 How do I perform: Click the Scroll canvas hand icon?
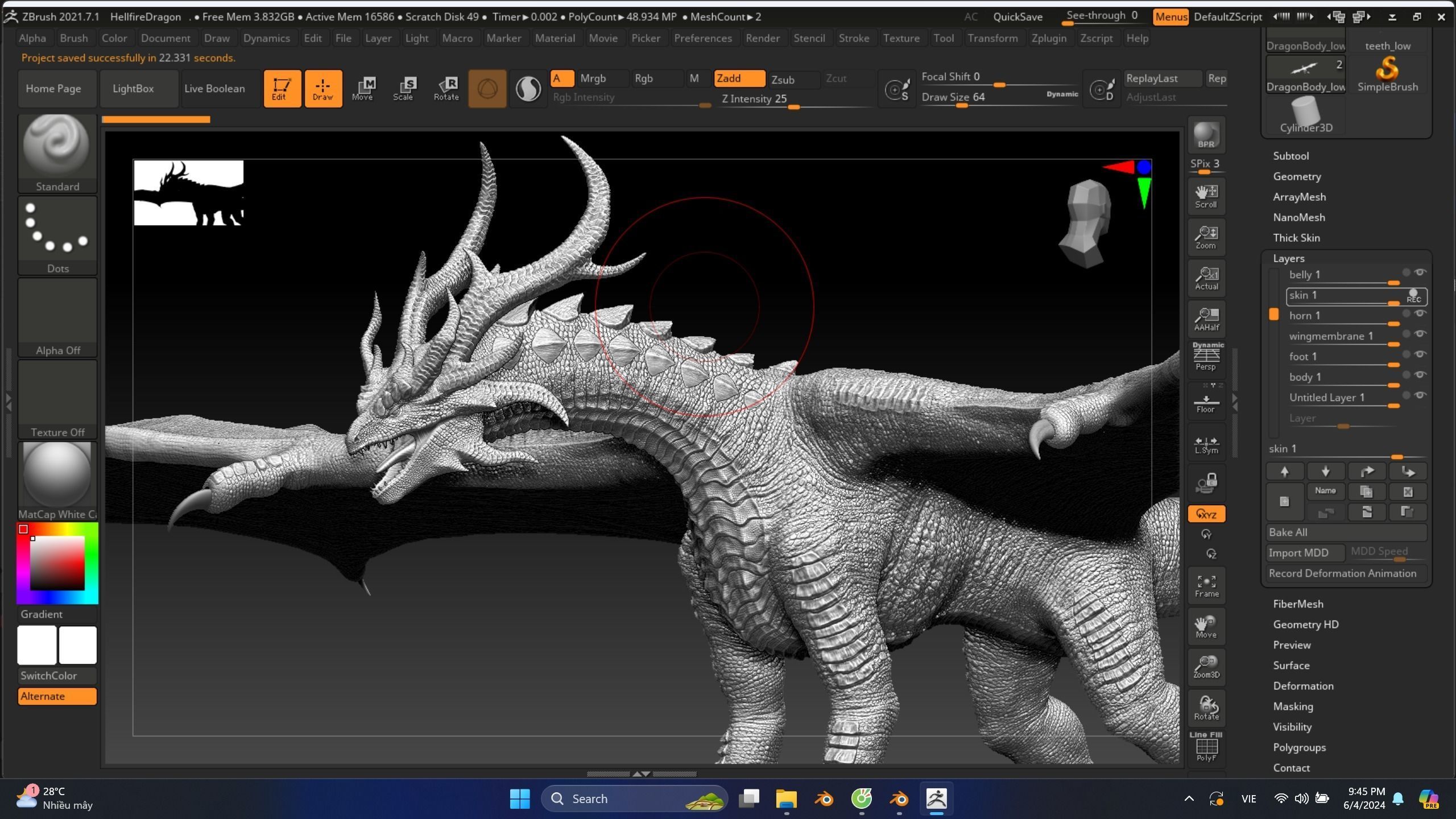(1206, 197)
